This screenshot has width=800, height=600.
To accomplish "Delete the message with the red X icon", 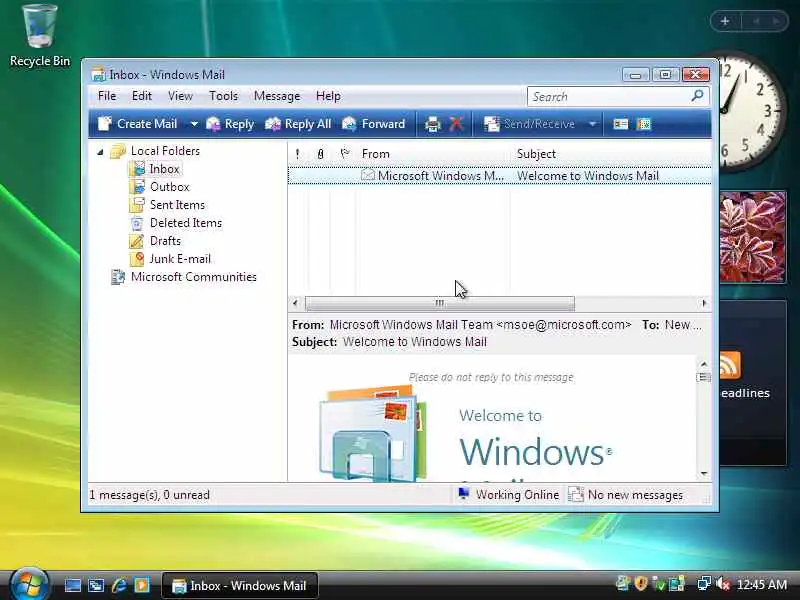I will pos(457,124).
